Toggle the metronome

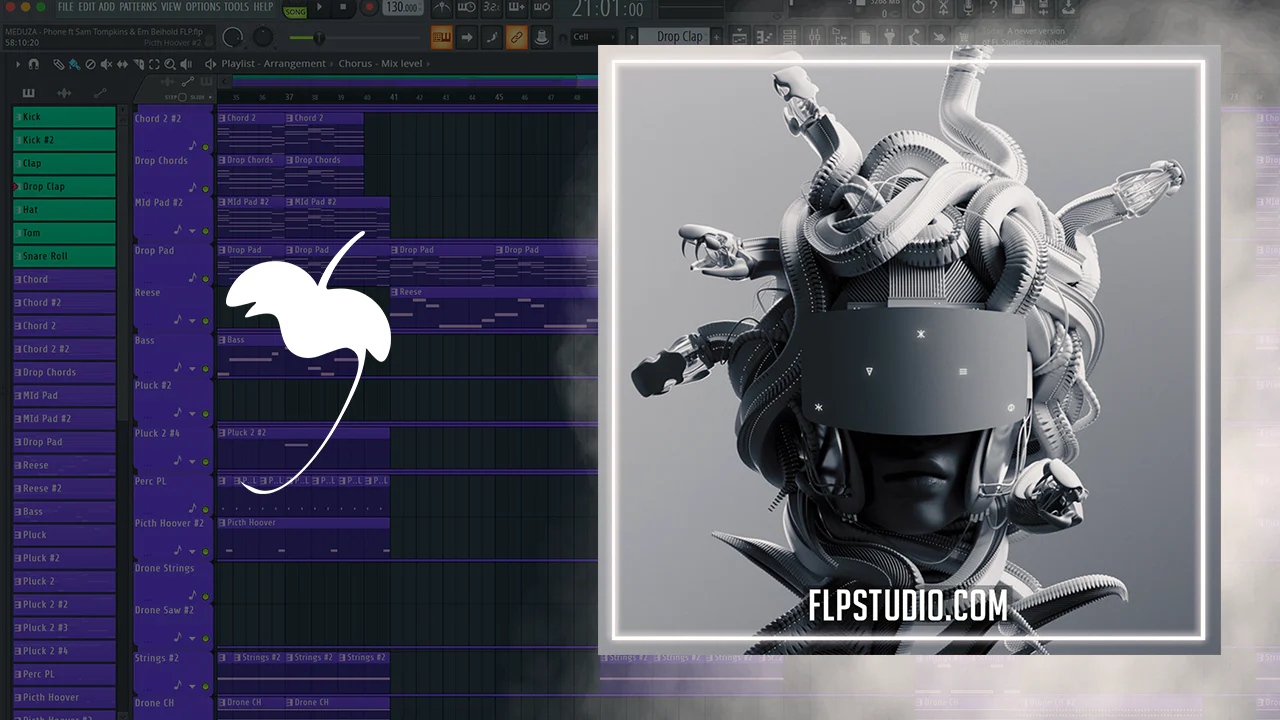pos(441,8)
